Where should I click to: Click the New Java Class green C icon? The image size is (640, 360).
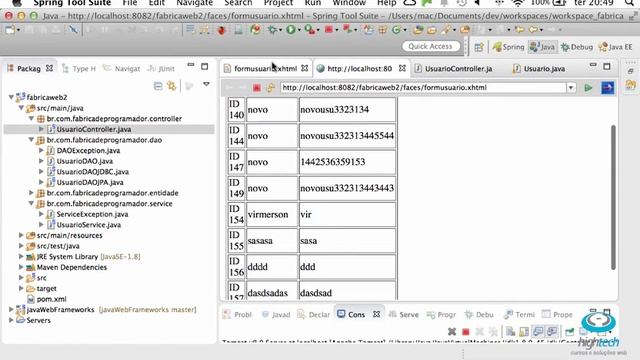396,30
